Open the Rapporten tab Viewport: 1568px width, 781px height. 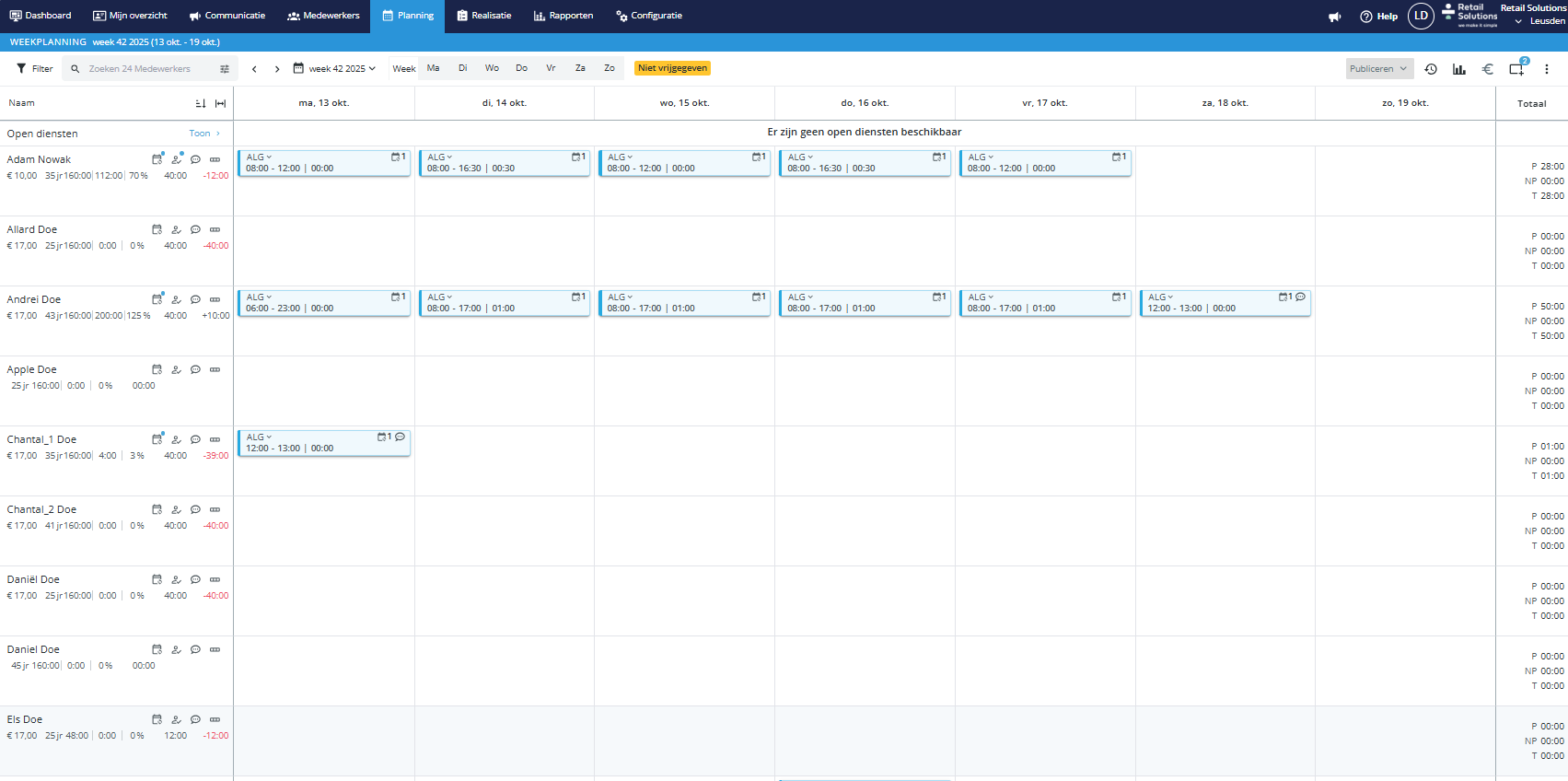click(x=563, y=16)
